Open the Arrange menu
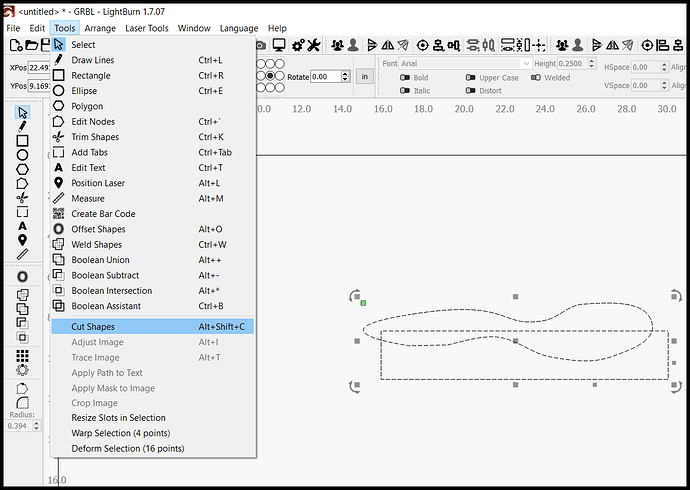690x490 pixels. click(100, 28)
